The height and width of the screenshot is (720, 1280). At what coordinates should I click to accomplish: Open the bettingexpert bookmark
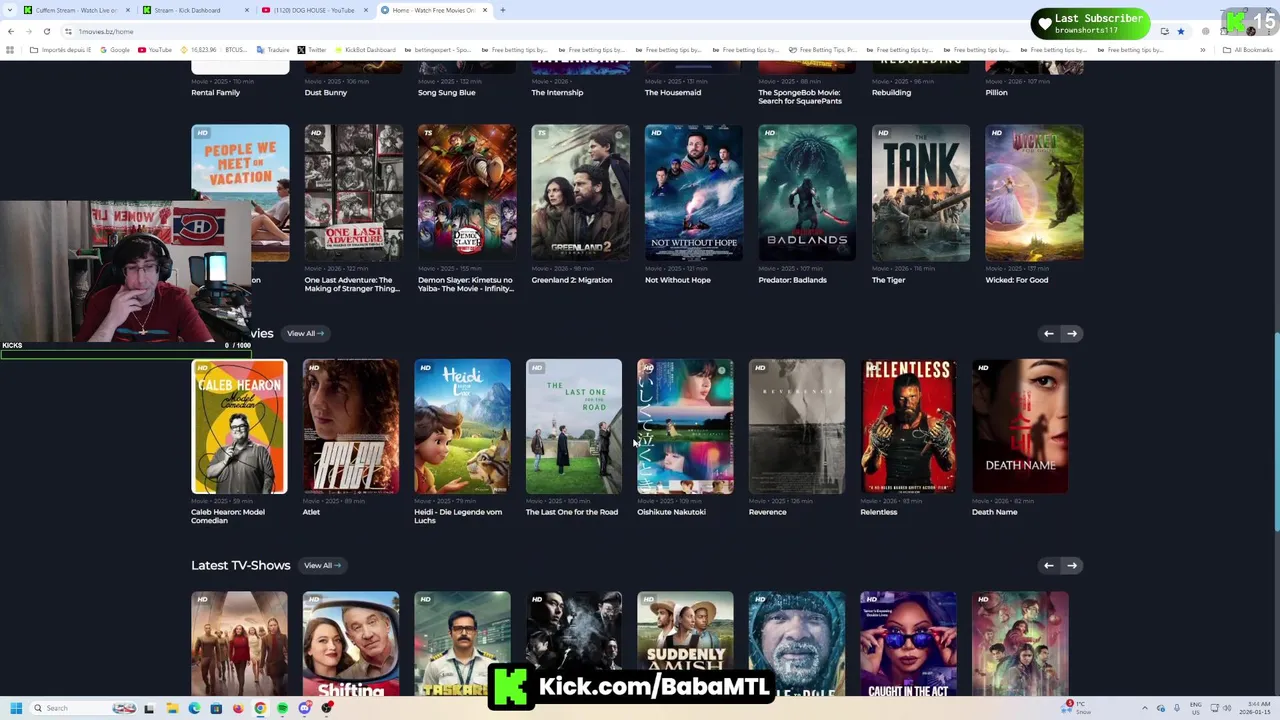point(438,50)
